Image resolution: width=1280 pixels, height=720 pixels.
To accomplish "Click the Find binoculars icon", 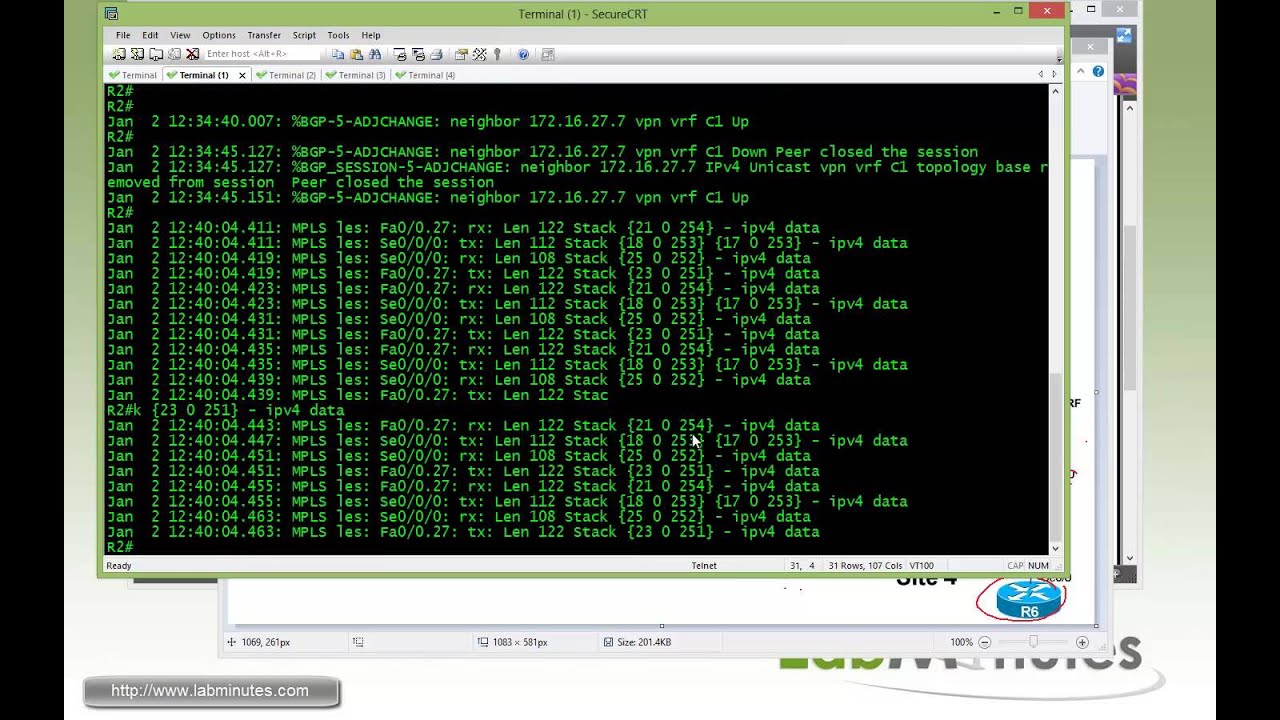I will coord(375,54).
